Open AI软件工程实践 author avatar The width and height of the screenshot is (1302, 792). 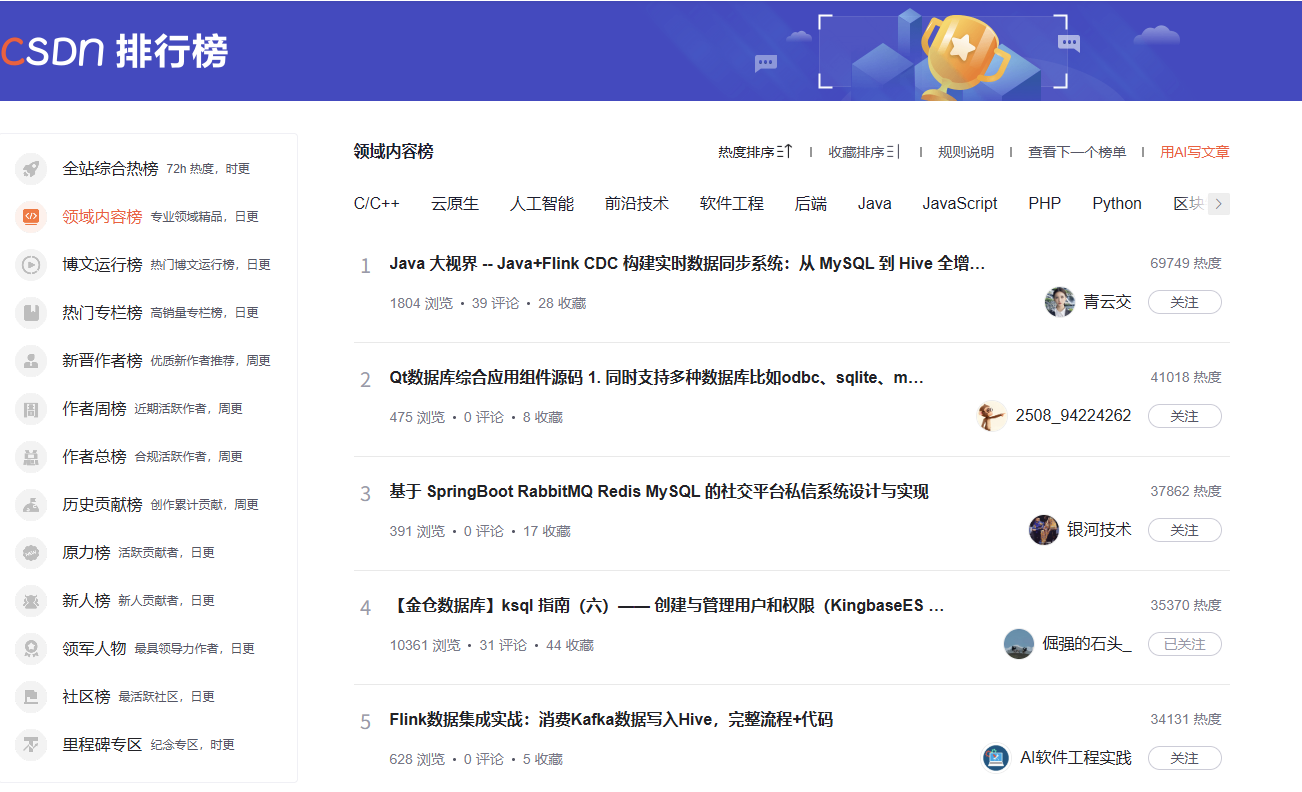pyautogui.click(x=996, y=758)
